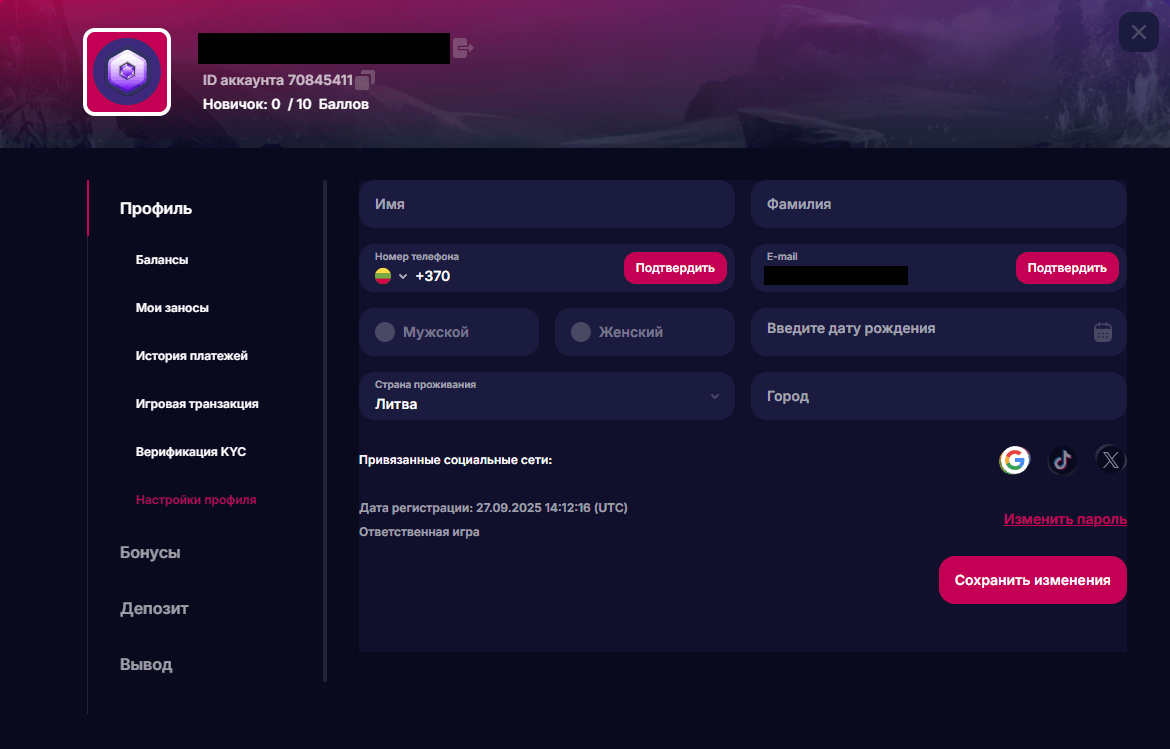
Task: Click the Lithuania flag in the phone field
Action: [383, 275]
